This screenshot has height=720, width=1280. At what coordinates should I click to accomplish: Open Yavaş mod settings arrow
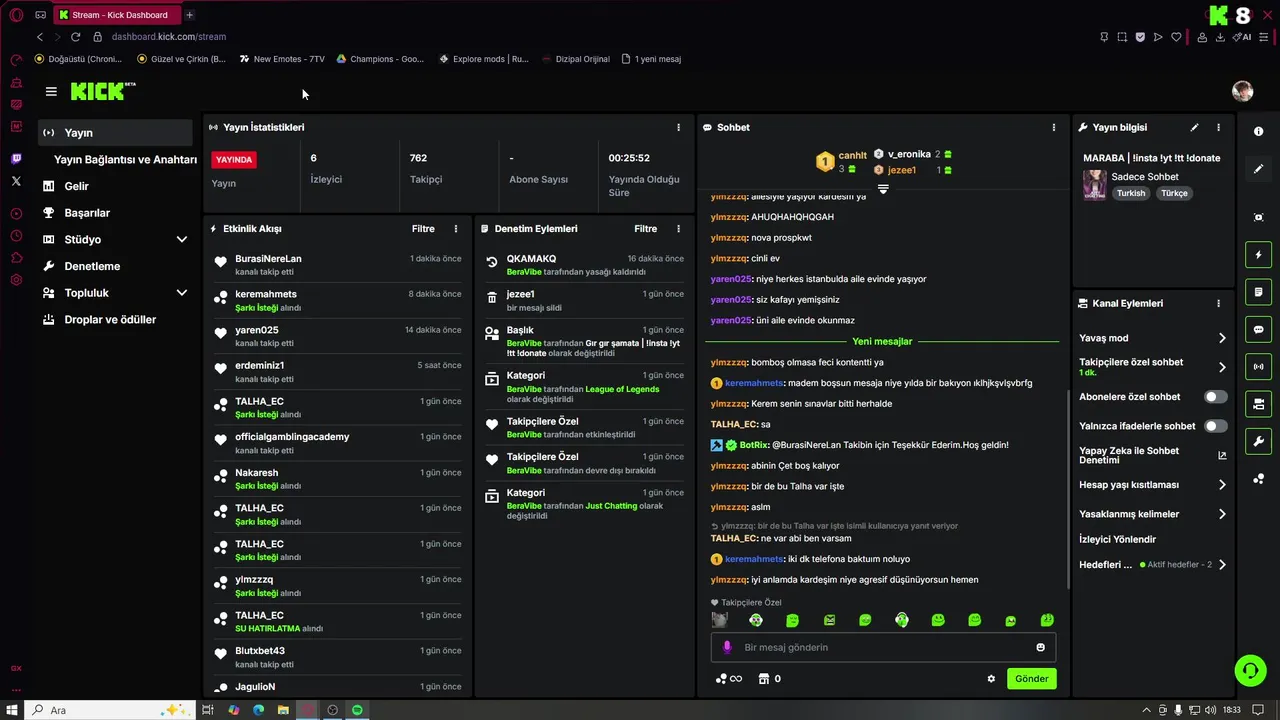pos(1222,338)
